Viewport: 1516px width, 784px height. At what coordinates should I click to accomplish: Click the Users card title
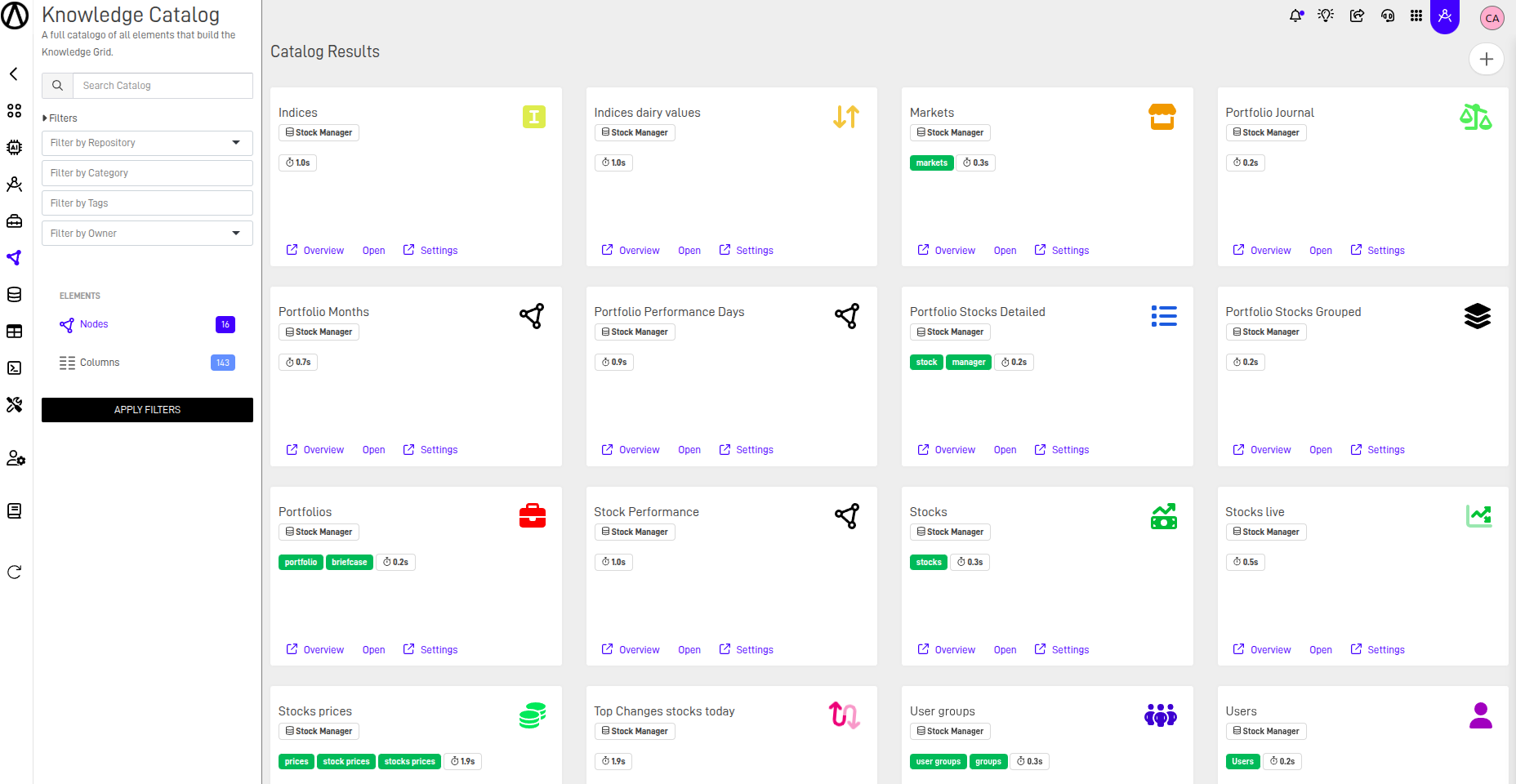1241,711
